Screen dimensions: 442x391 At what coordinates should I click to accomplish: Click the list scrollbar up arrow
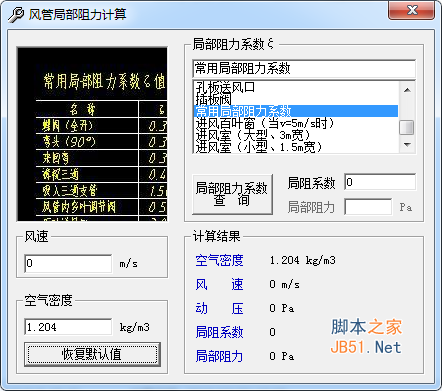(x=407, y=90)
